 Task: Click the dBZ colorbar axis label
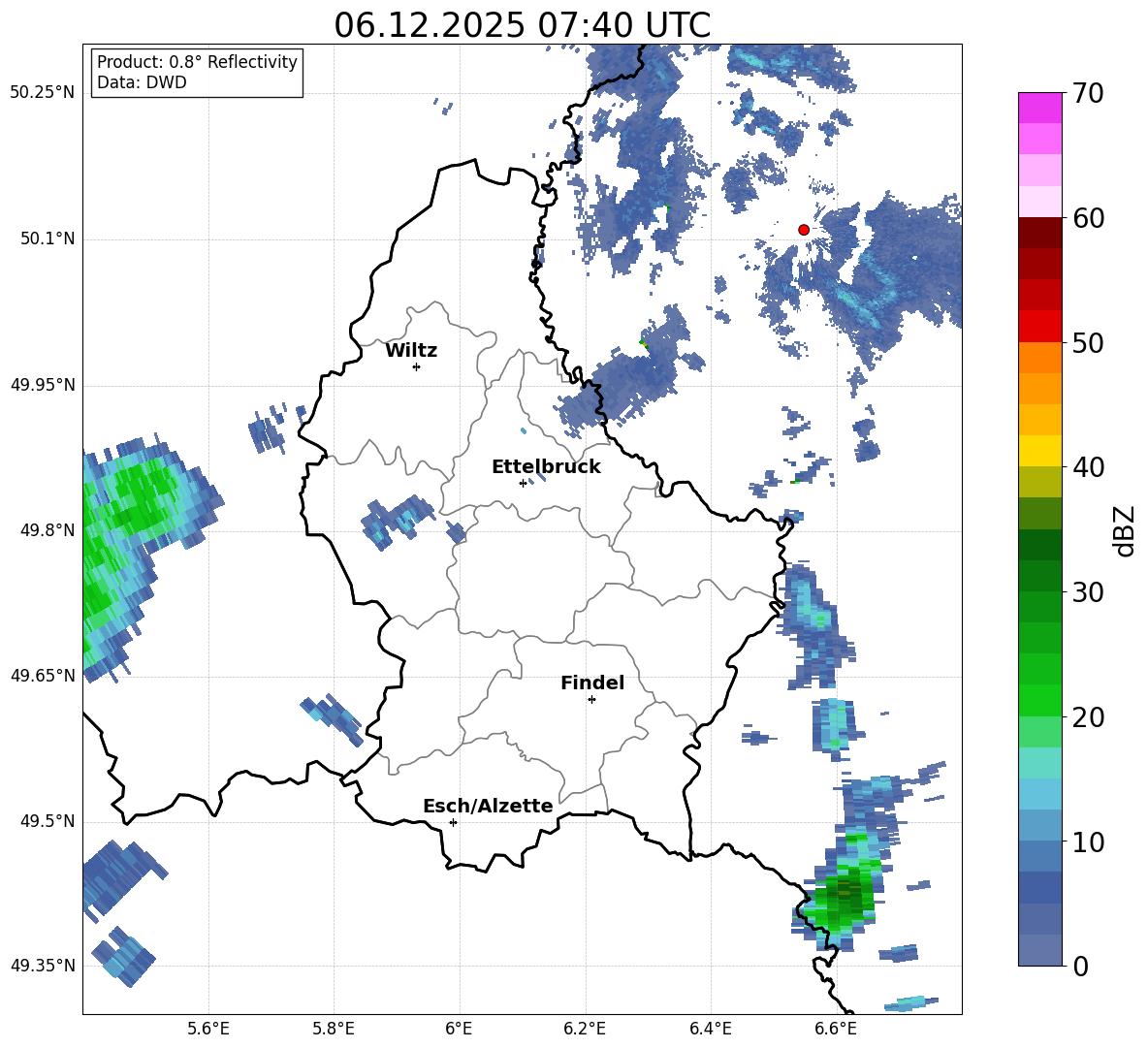point(1125,530)
